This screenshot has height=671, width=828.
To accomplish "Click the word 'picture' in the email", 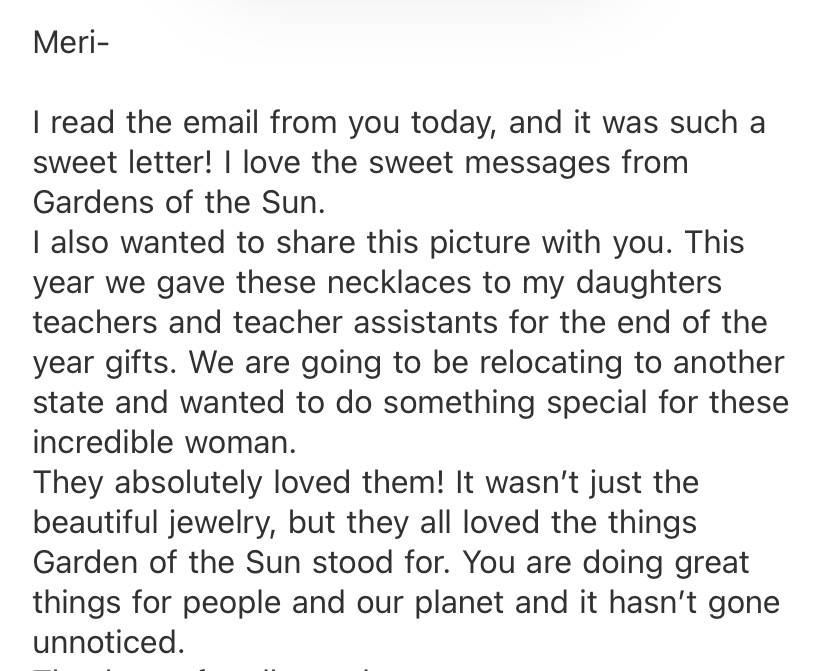I will click(x=479, y=243).
